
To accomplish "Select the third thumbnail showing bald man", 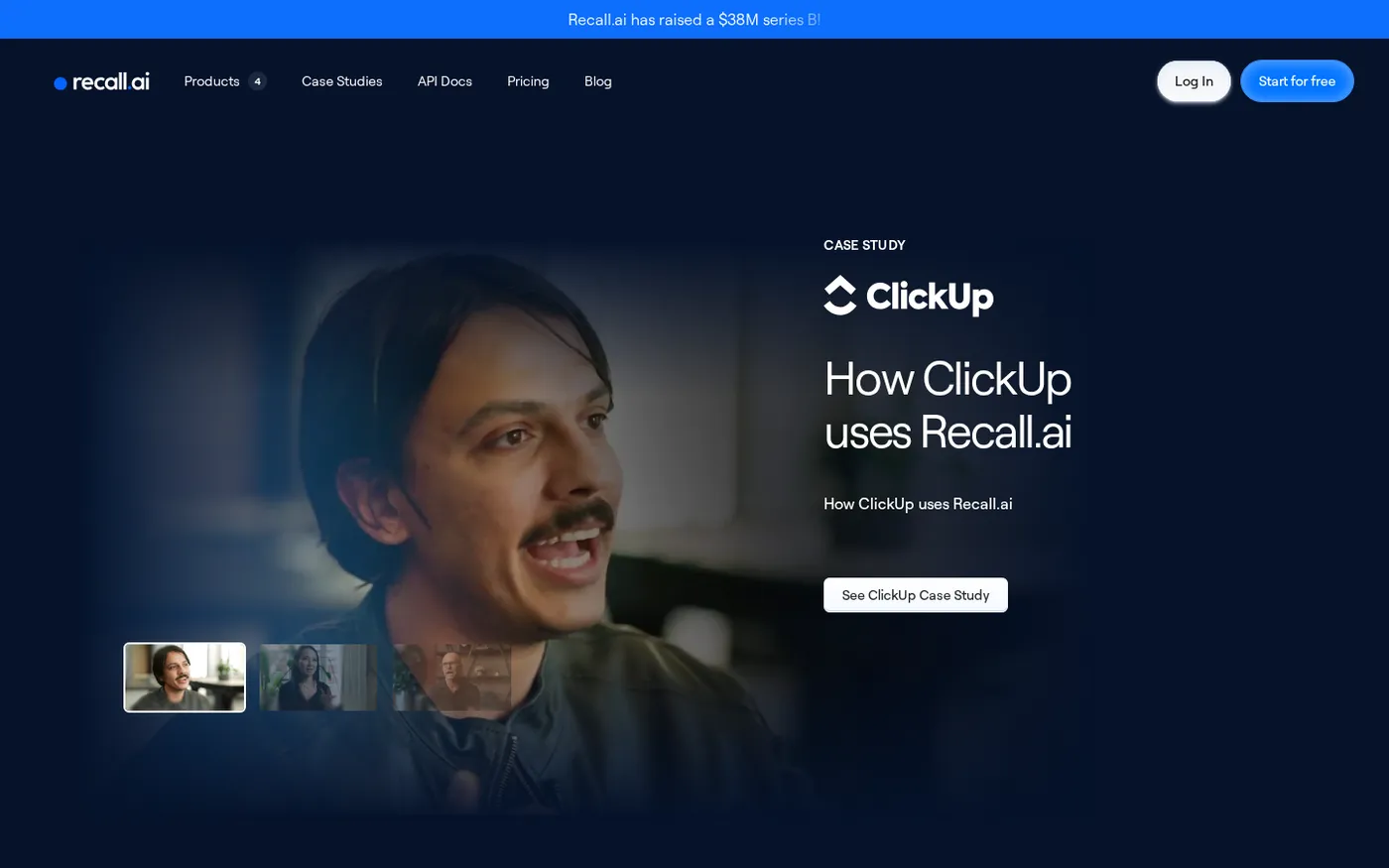I will point(452,678).
